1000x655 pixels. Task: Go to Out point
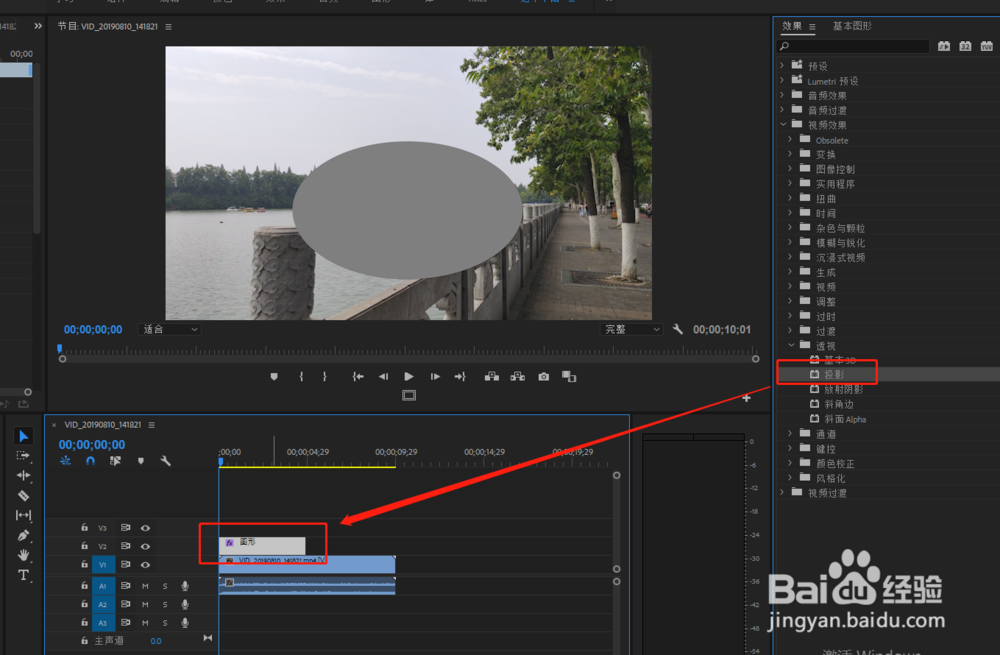pos(460,377)
